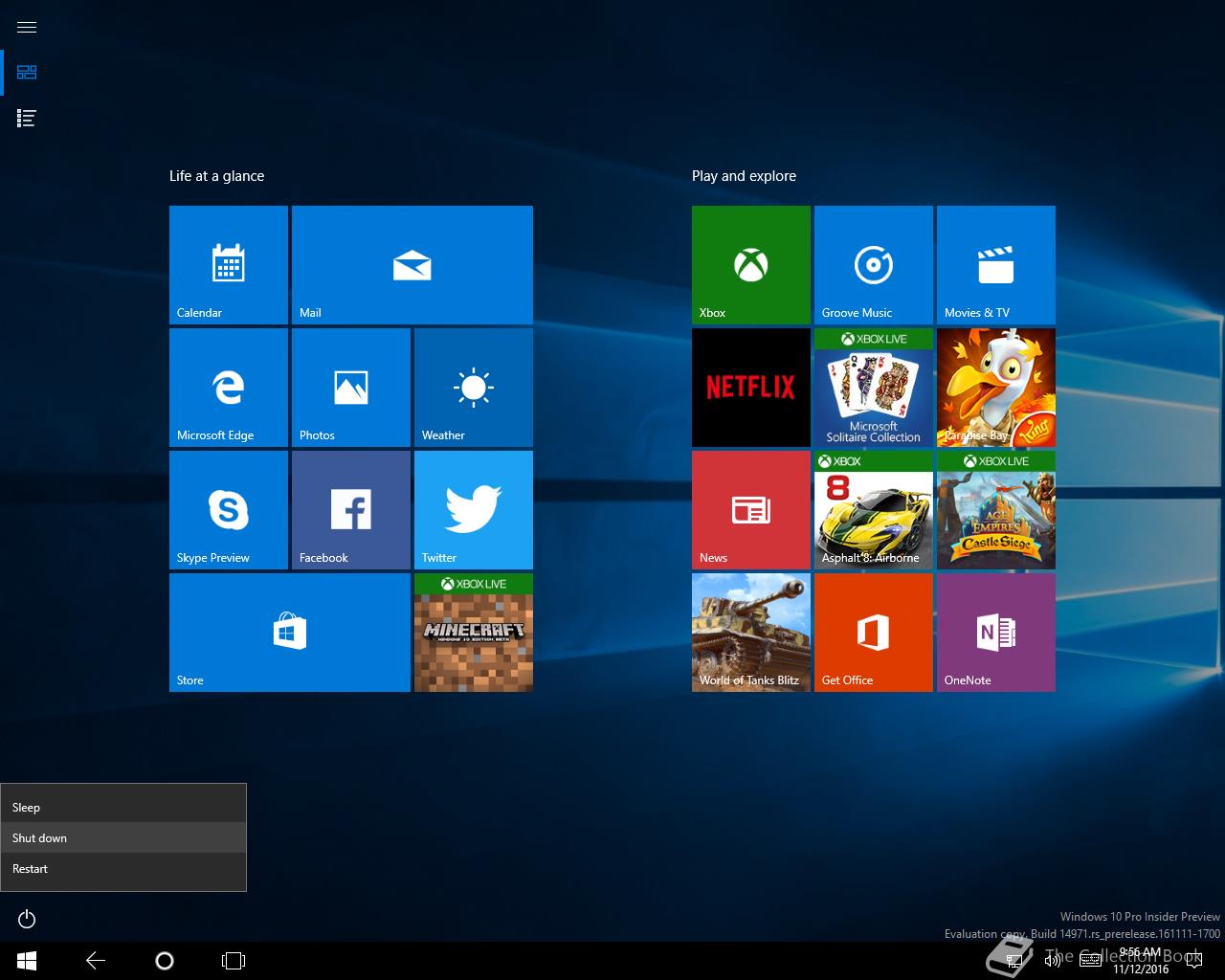Choose Shut down from the power menu
Viewport: 1225px width, 980px height.
tap(123, 838)
